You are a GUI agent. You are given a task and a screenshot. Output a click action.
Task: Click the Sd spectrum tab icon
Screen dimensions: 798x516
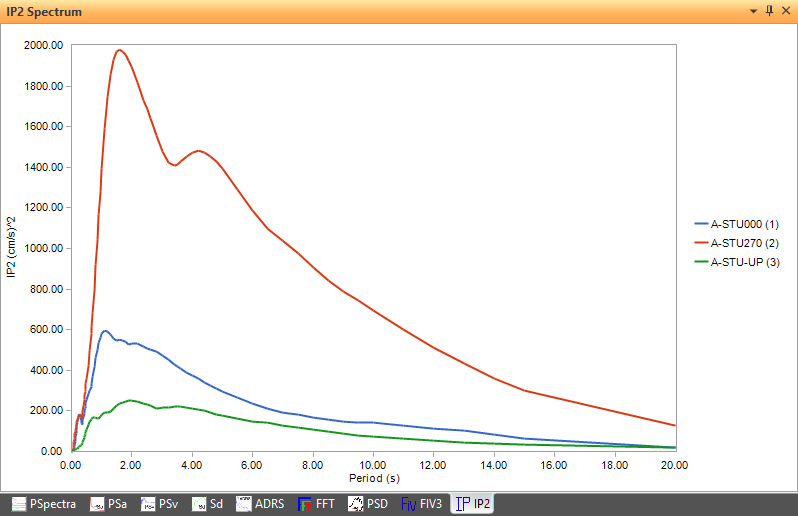pyautogui.click(x=199, y=504)
